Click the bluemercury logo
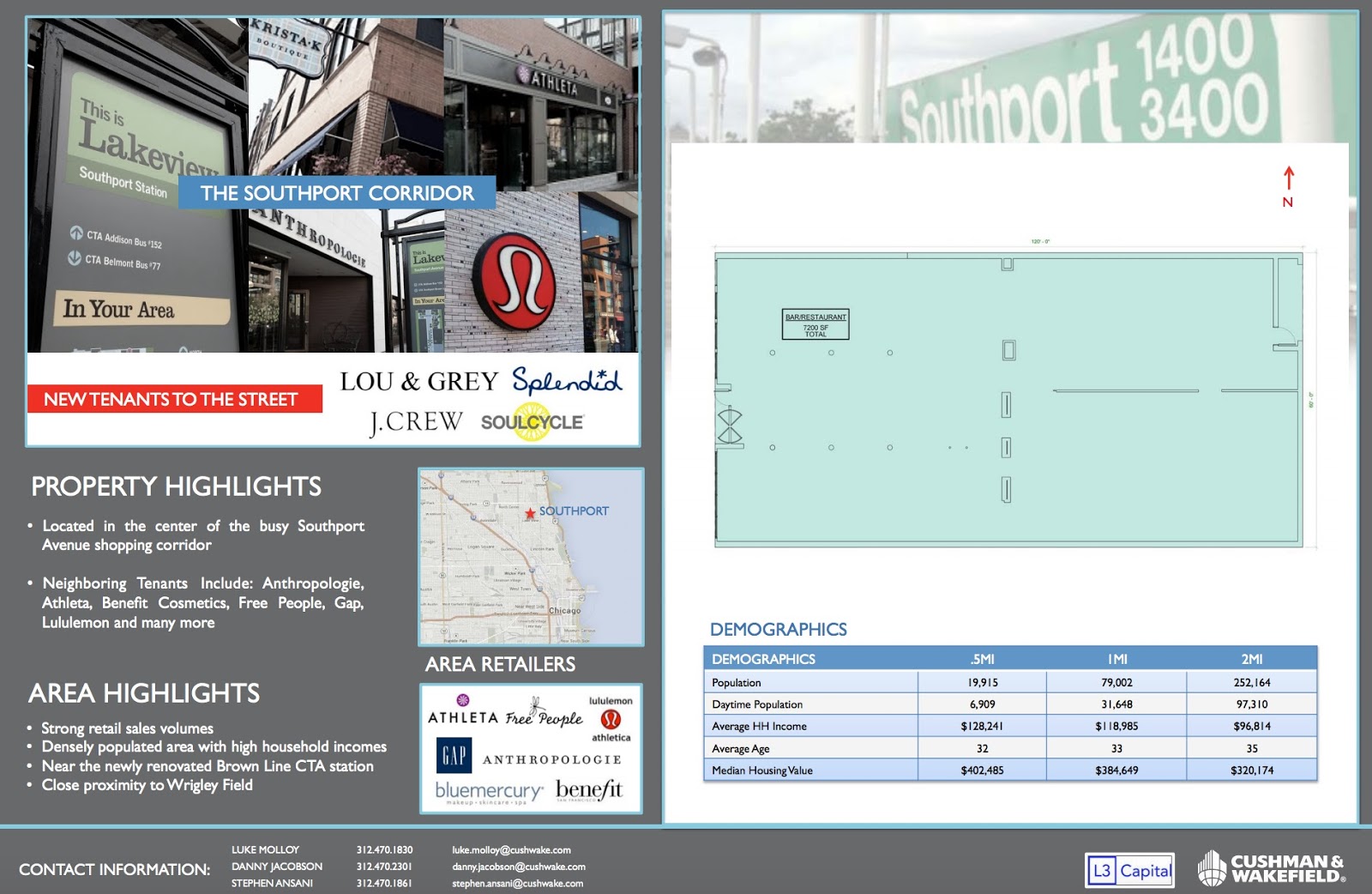 click(489, 791)
